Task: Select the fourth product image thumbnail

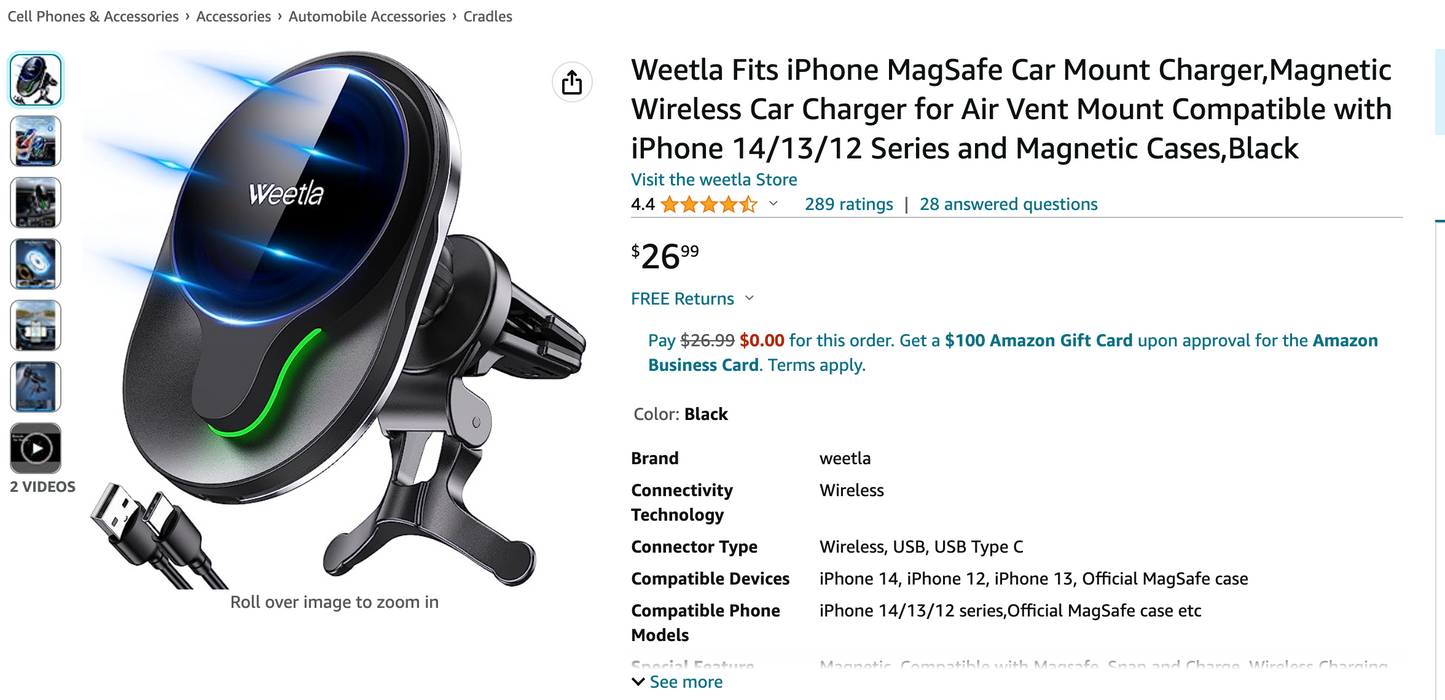Action: (x=36, y=264)
